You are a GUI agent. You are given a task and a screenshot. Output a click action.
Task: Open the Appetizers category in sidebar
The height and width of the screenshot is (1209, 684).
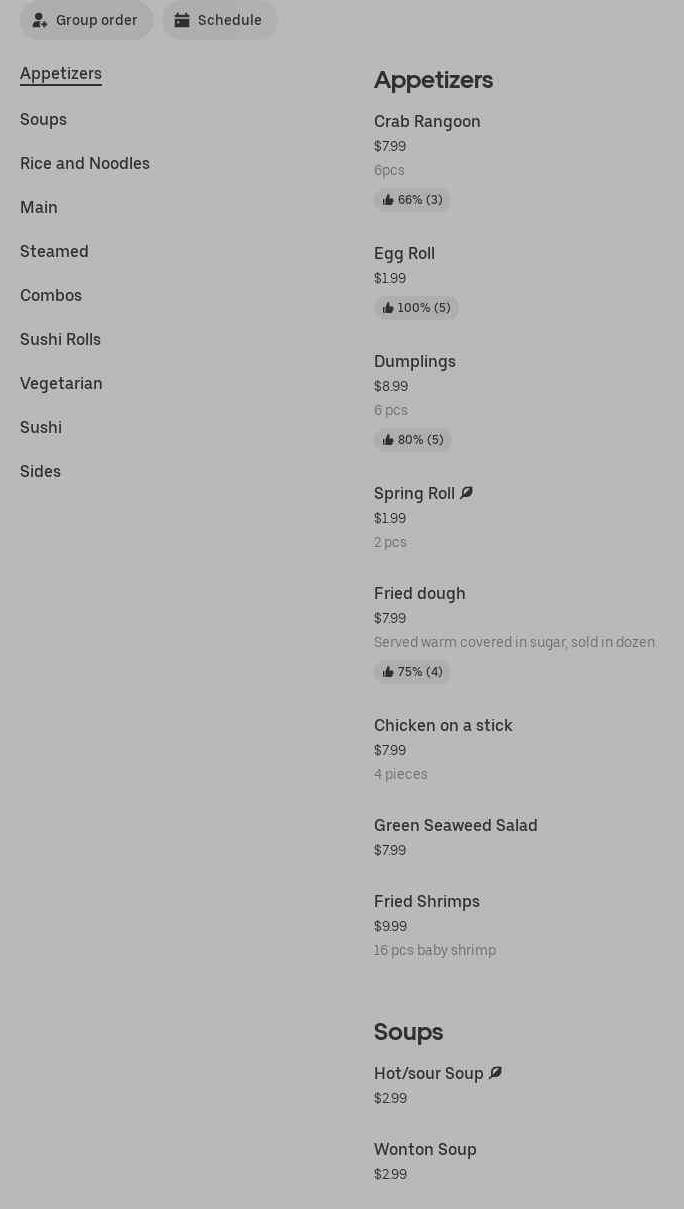click(x=61, y=73)
